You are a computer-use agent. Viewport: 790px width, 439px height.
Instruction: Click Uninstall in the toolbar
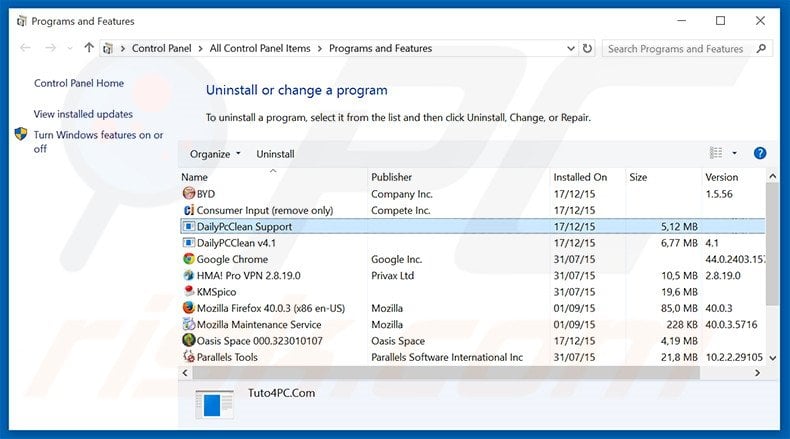click(275, 154)
